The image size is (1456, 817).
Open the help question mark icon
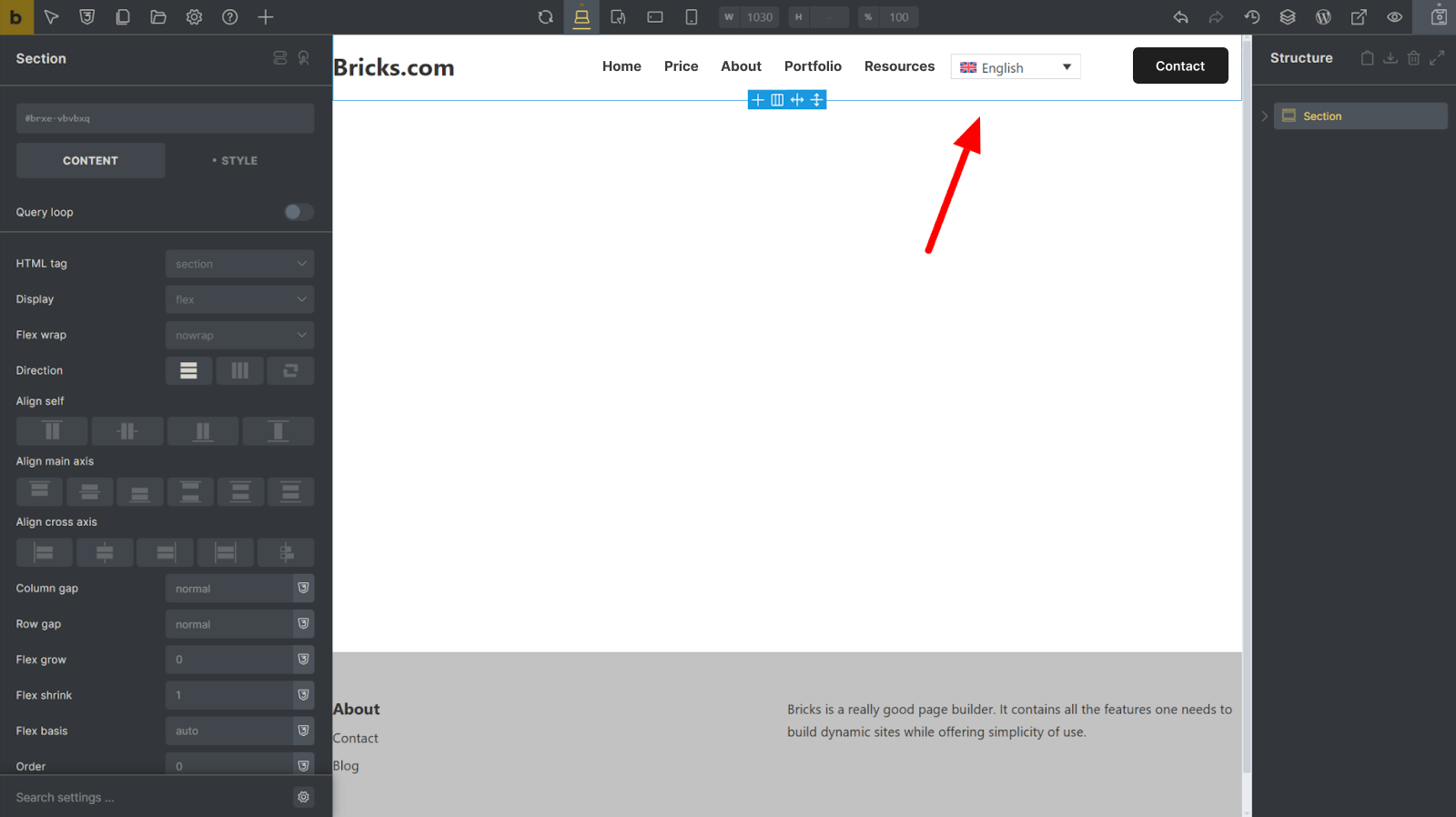(x=230, y=17)
